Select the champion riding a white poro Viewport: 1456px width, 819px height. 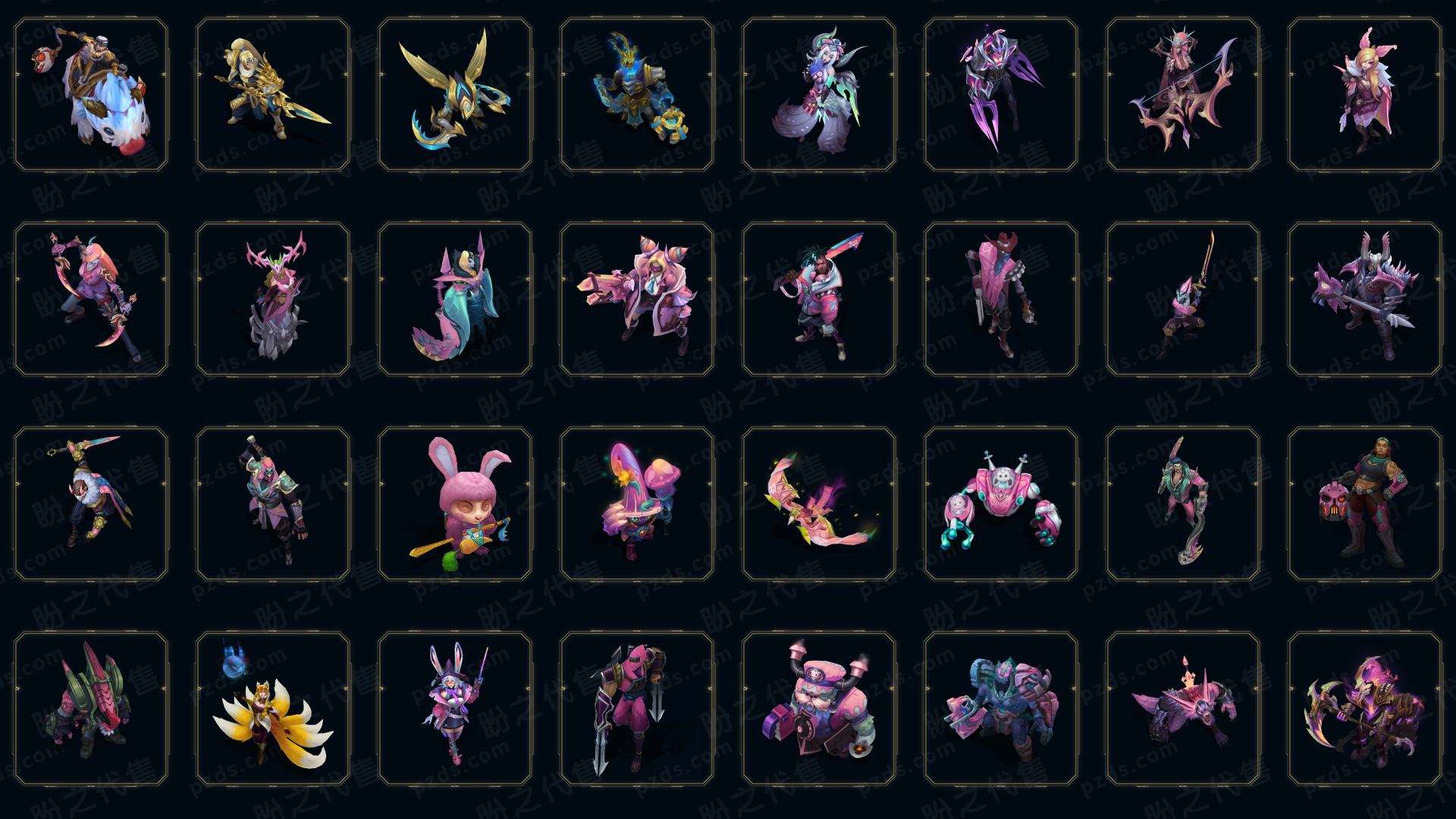point(91,95)
